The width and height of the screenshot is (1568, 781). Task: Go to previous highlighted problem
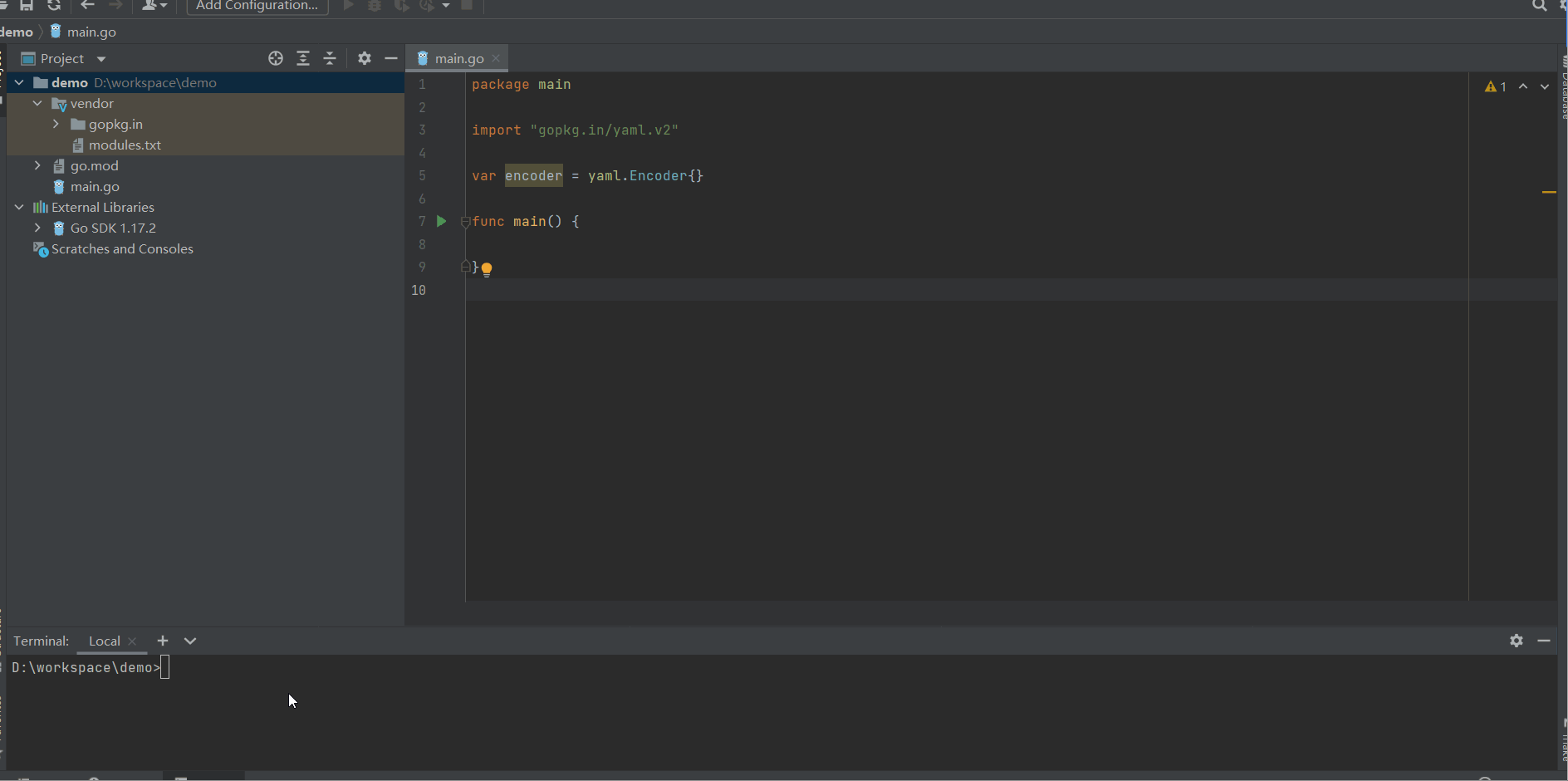pyautogui.click(x=1523, y=86)
